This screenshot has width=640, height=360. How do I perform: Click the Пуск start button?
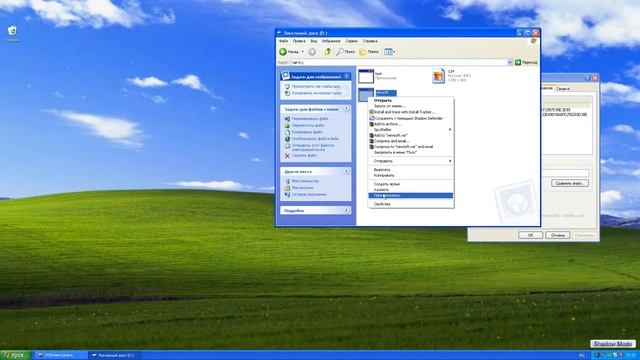[x=16, y=355]
